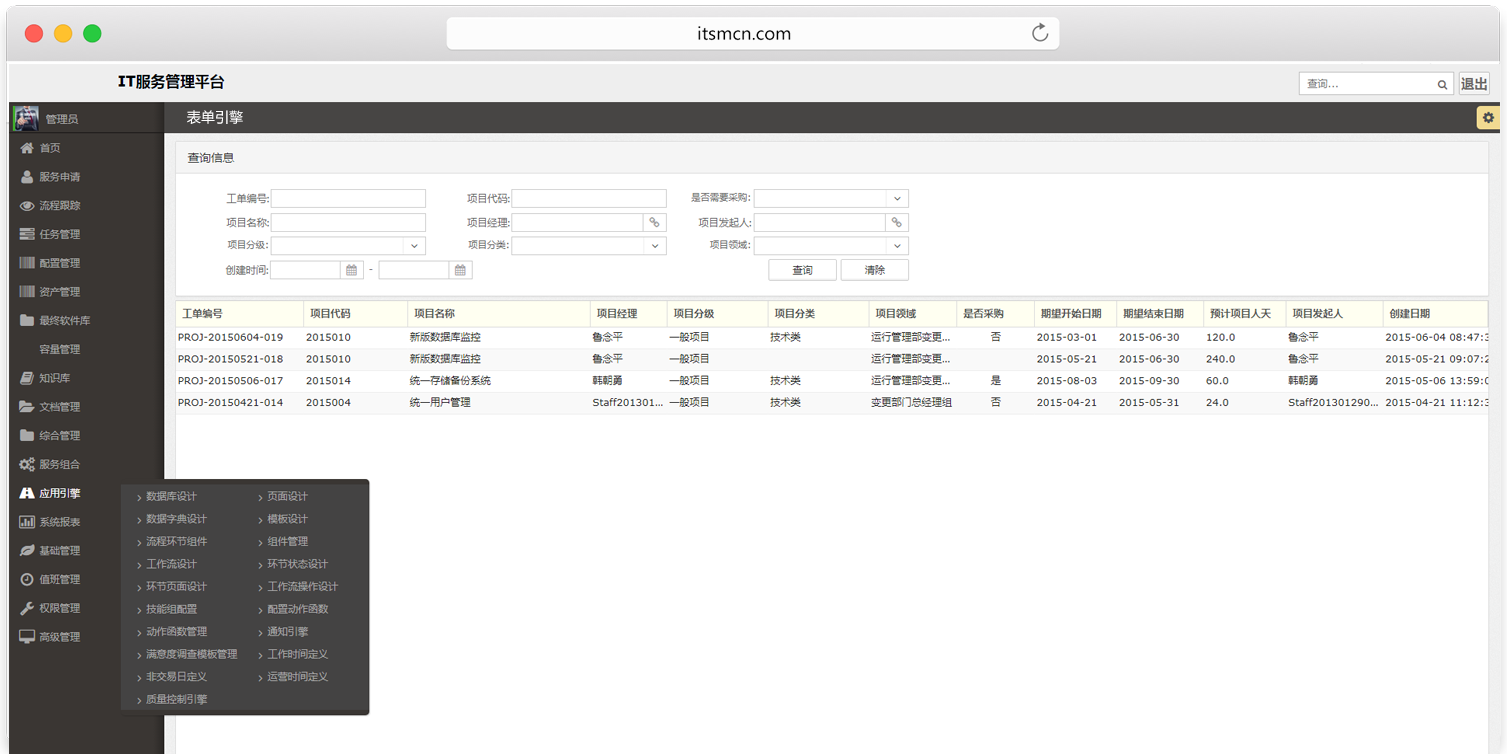Select 数据库设计 from the submenu
1507x754 pixels.
coord(171,497)
